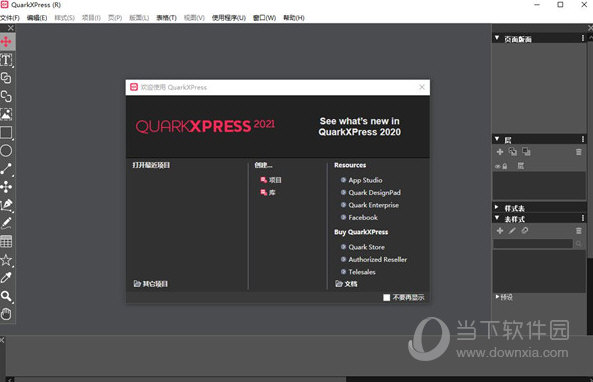The image size is (593, 382).
Task: Select the Text Content tool
Action: pos(6,60)
